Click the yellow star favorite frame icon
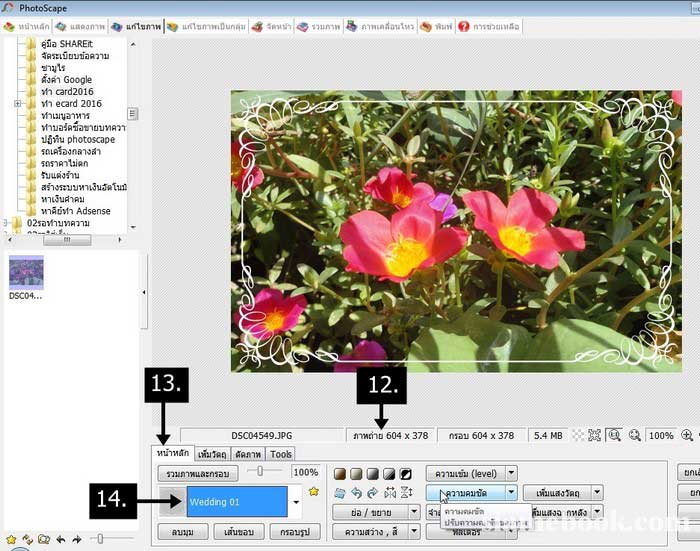 pos(314,492)
